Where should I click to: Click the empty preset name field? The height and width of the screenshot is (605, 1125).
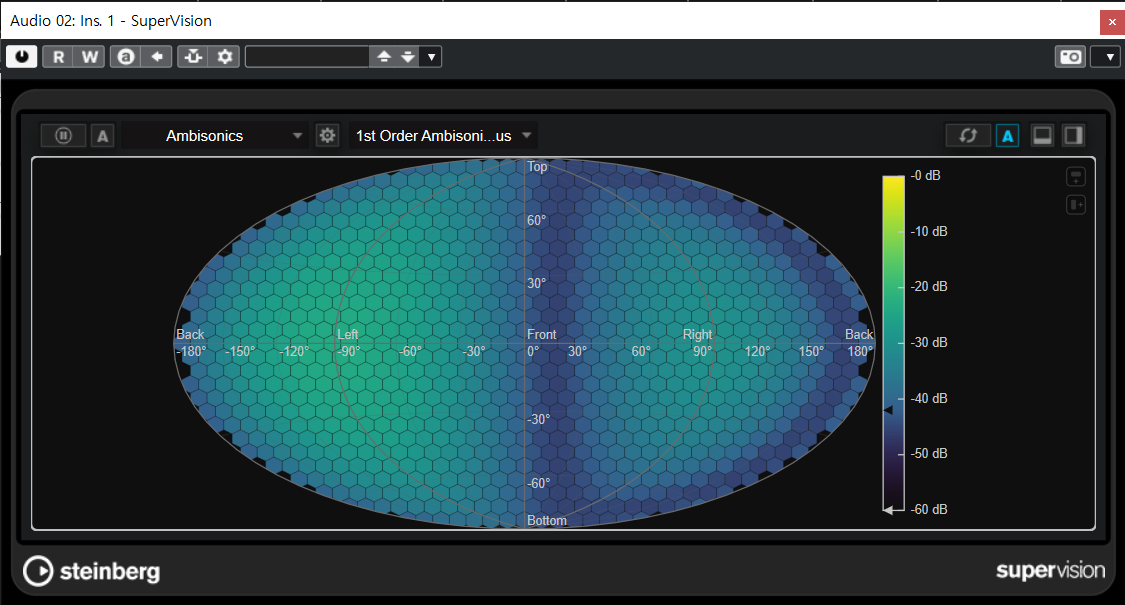(x=306, y=57)
